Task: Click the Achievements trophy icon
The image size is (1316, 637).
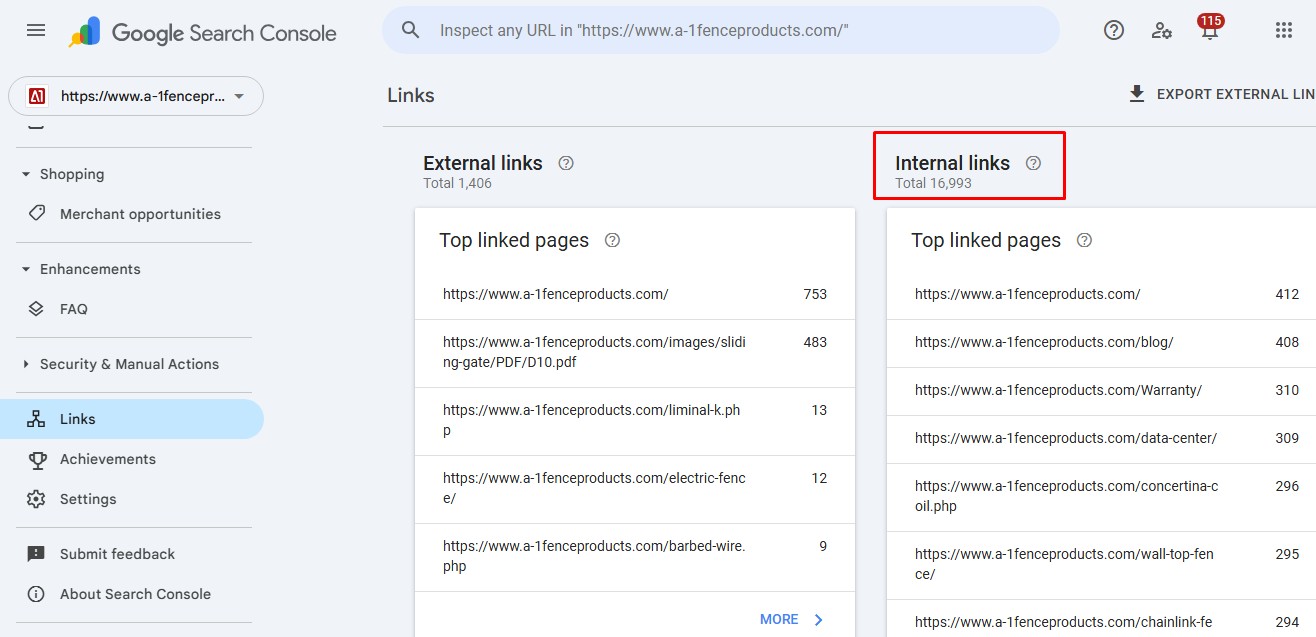Action: [36, 459]
